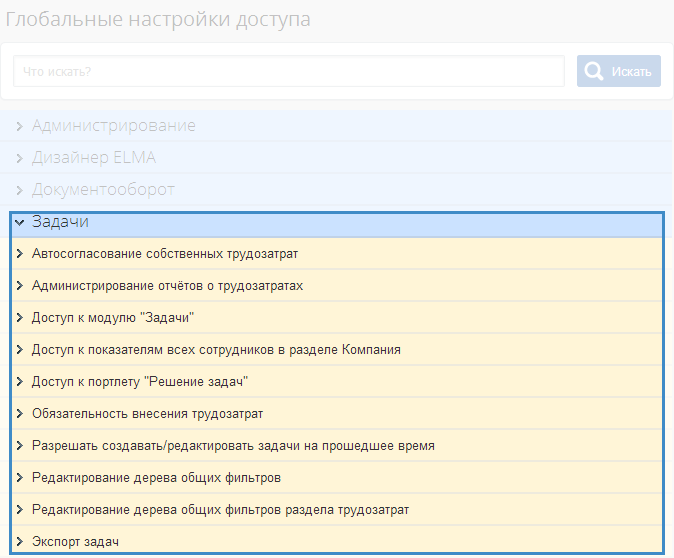Expand arrow beside Автосогласование собственных трудозатрат
674x558 pixels.
tap(19, 254)
